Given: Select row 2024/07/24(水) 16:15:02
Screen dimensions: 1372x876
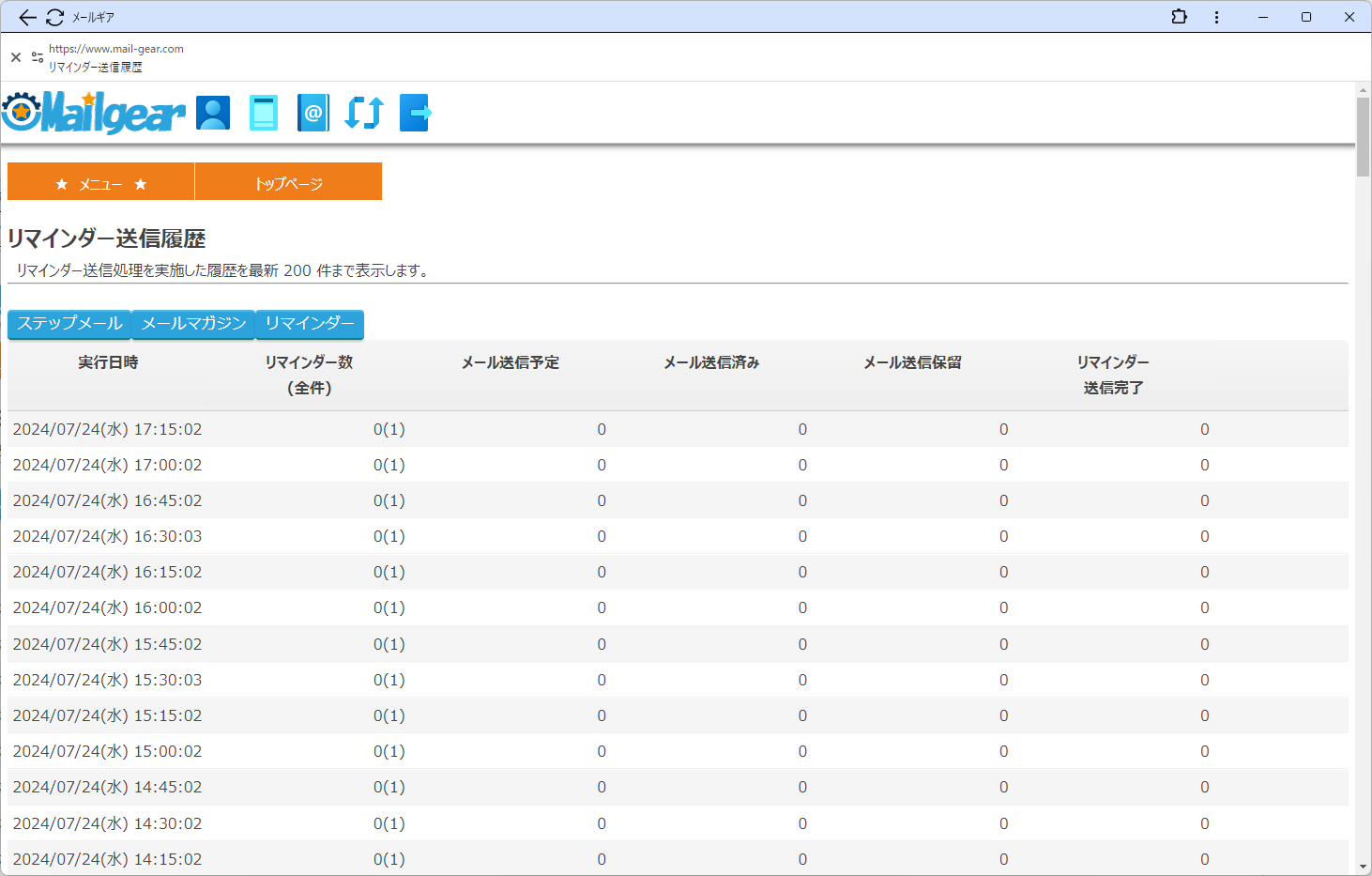Looking at the screenshot, I should point(678,572).
